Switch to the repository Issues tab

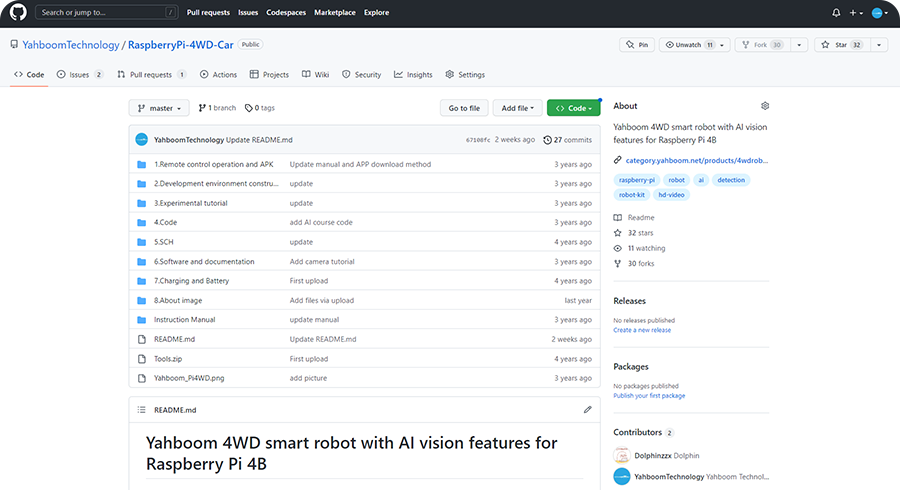(x=80, y=75)
